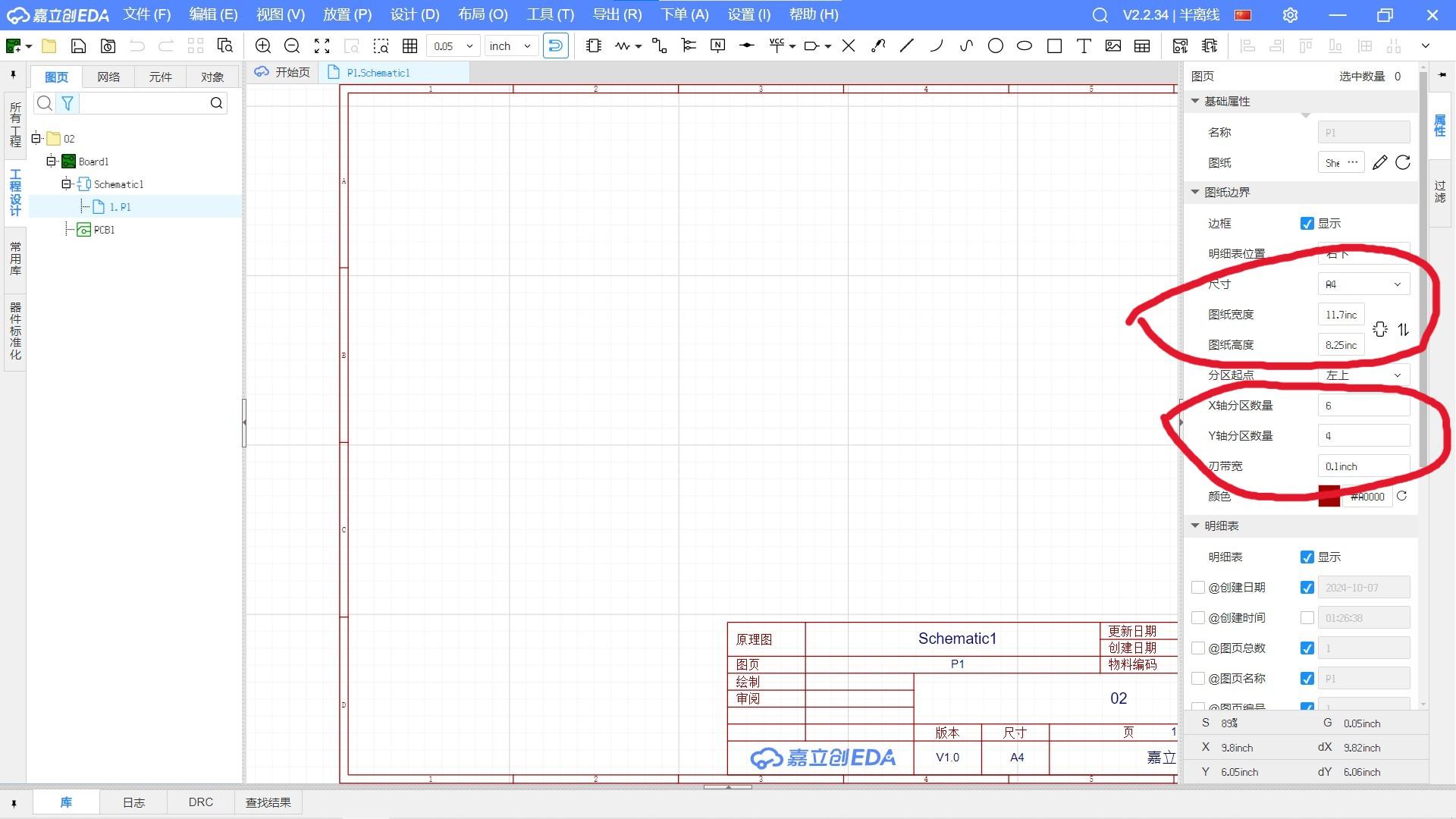Select PCB1 in the project tree
The height and width of the screenshot is (819, 1456).
click(x=104, y=230)
